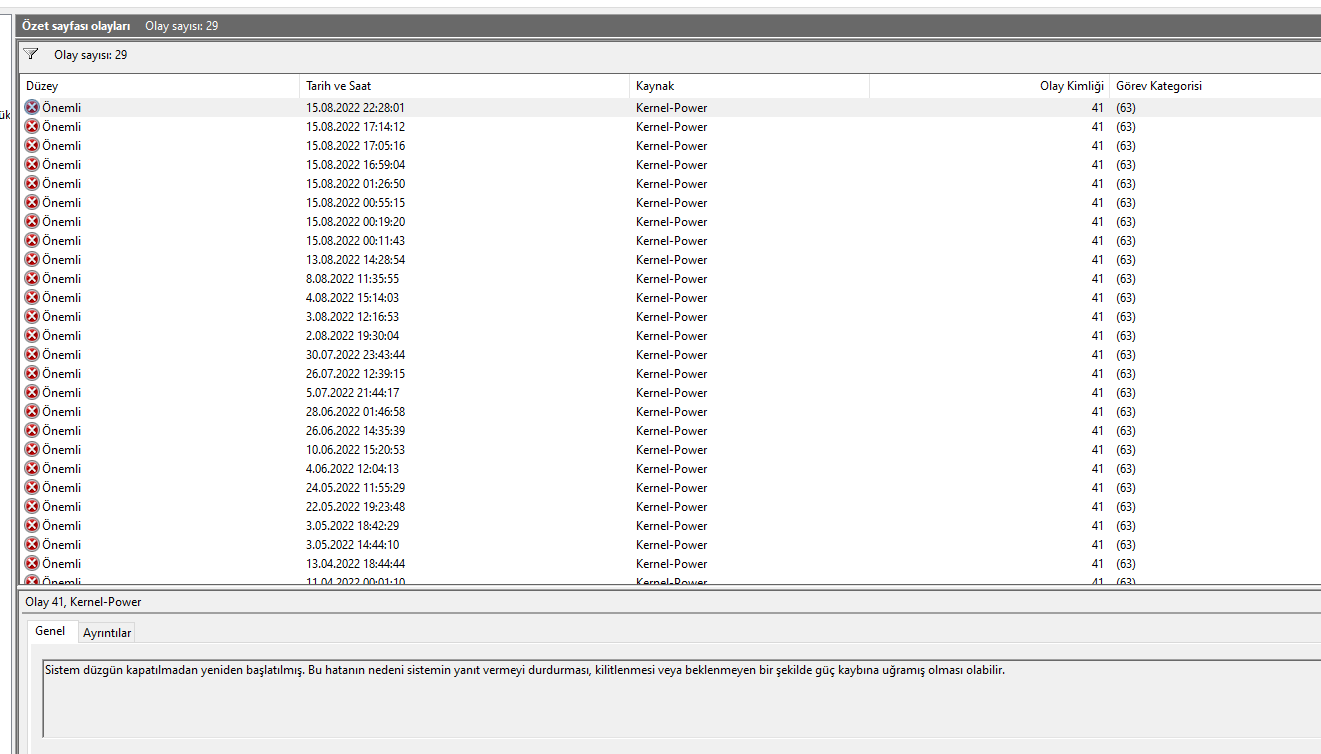The width and height of the screenshot is (1321, 754).
Task: Select the date cell 2.08.2022 19:30:04
Action: click(x=352, y=335)
